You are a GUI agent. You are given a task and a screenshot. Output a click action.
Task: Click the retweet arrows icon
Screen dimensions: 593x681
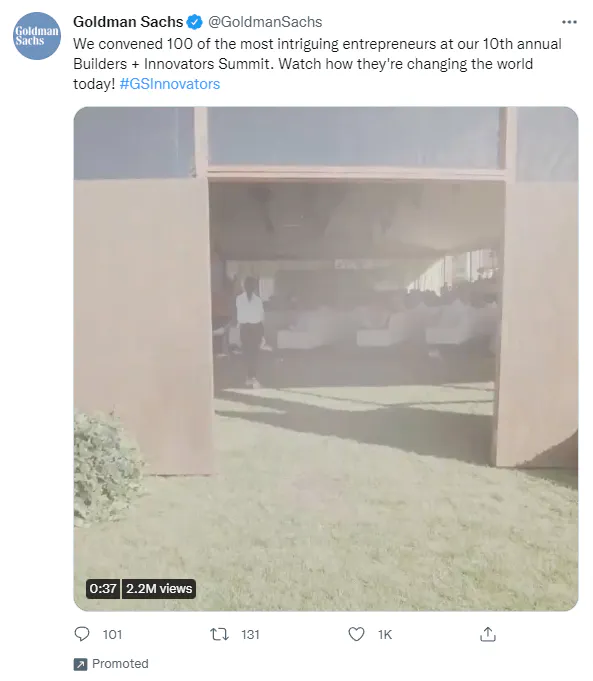[x=219, y=635]
